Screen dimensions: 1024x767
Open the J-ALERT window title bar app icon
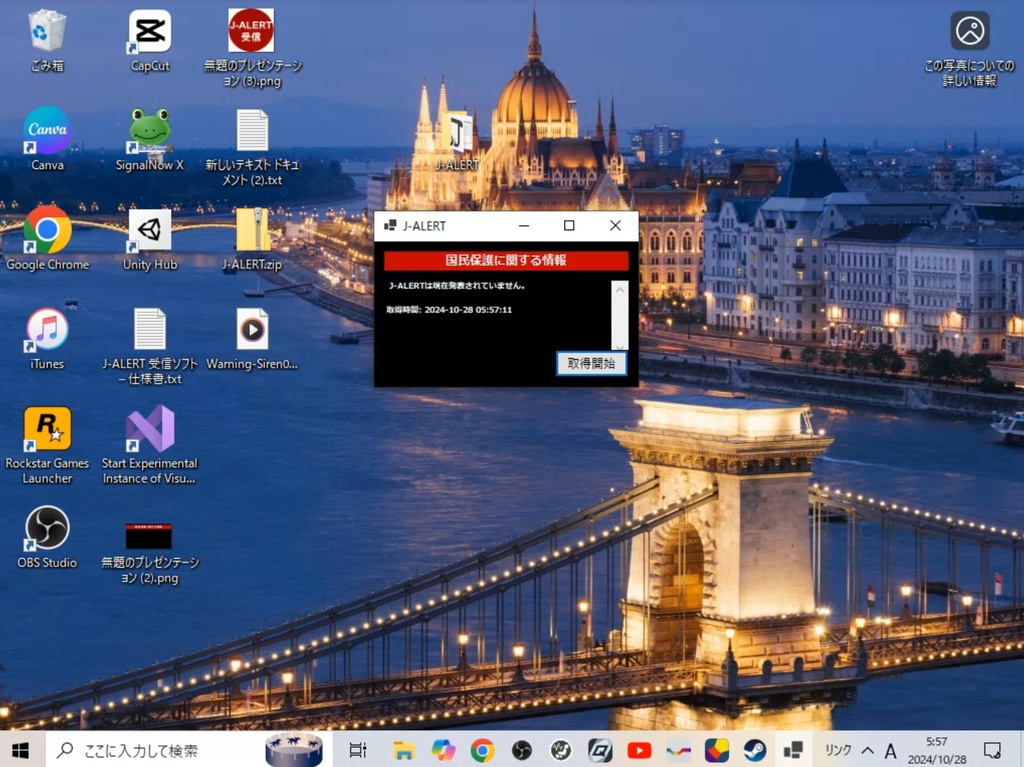(x=390, y=225)
